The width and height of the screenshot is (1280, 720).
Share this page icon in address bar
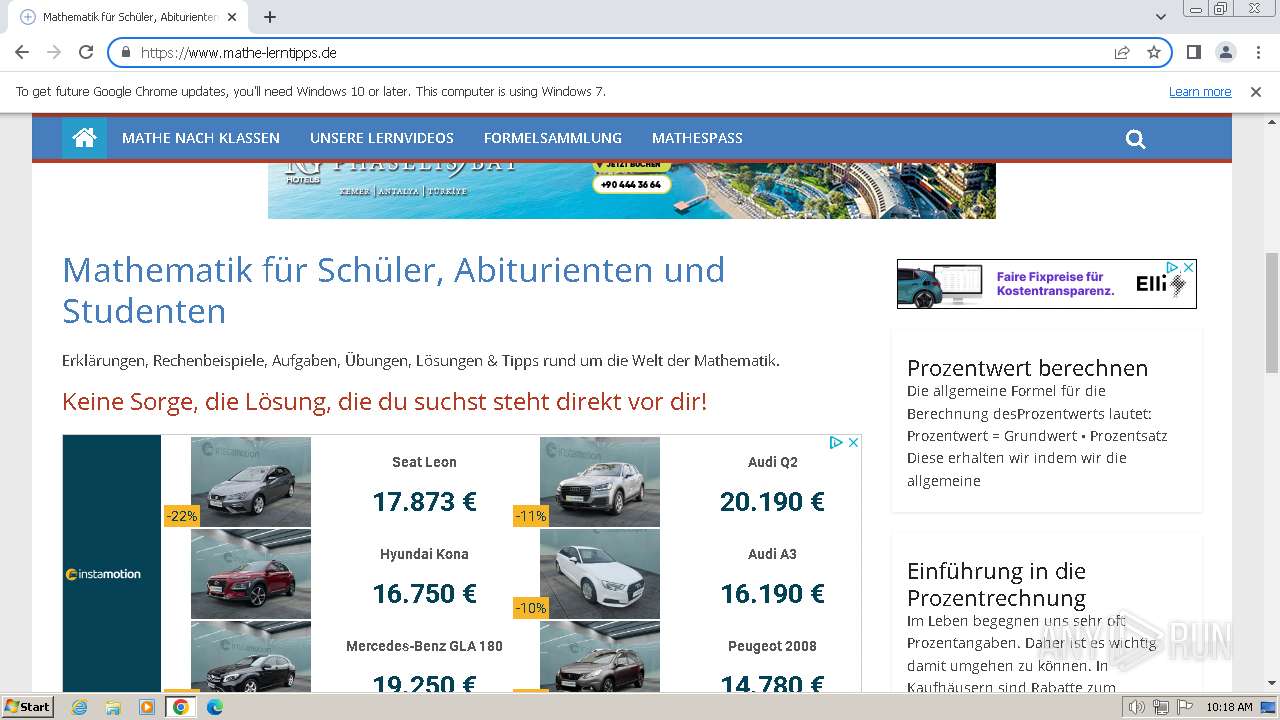[1122, 52]
